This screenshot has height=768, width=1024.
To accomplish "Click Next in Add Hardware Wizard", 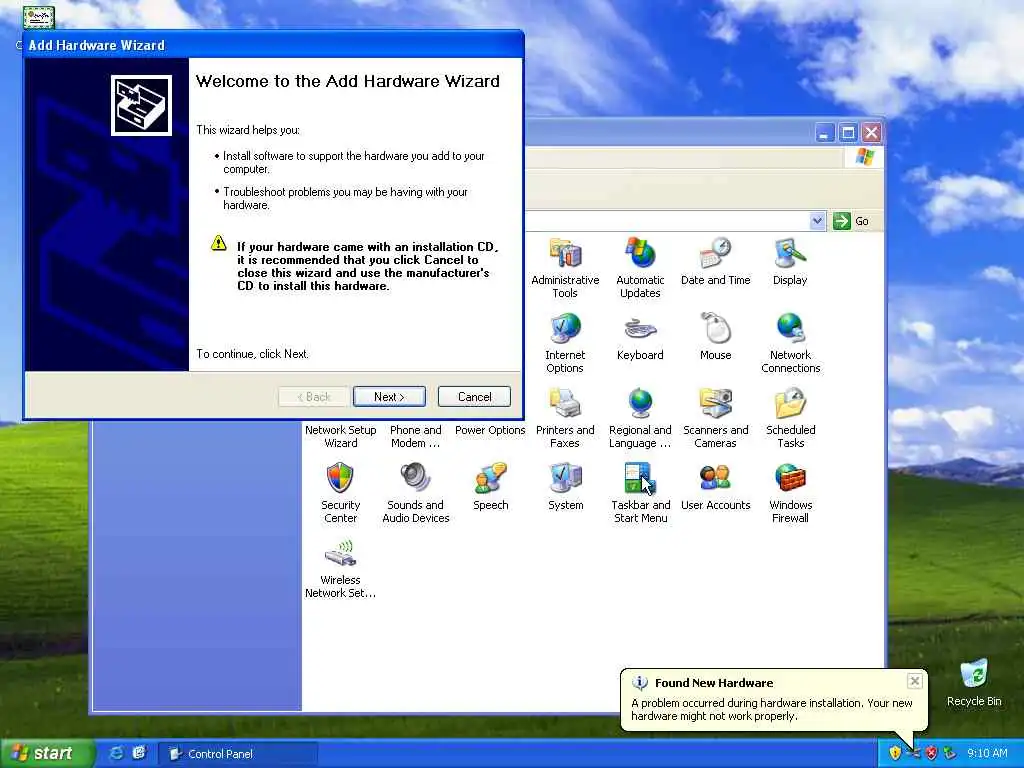I will (x=389, y=396).
